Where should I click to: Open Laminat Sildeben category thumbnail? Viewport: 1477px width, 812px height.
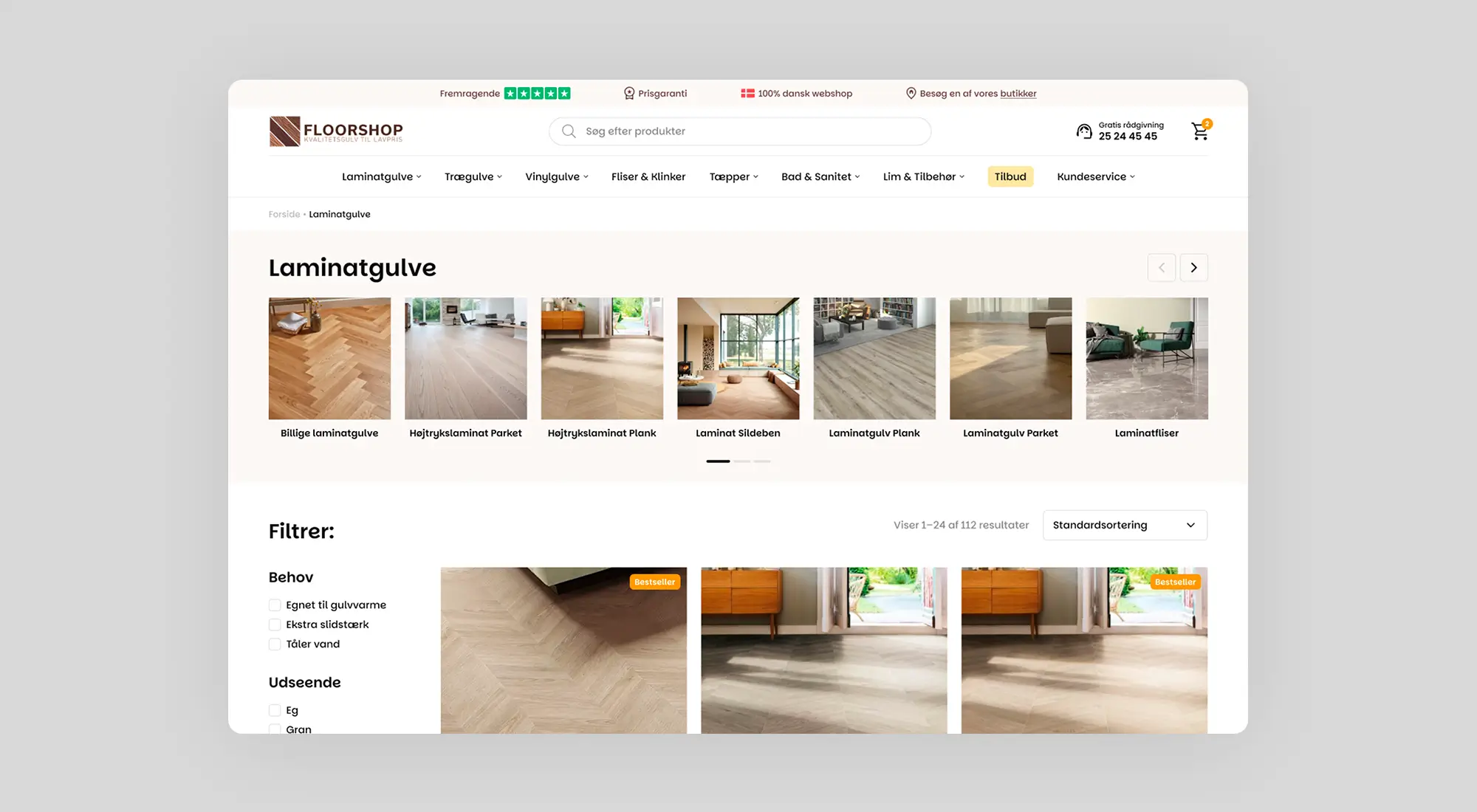point(738,359)
